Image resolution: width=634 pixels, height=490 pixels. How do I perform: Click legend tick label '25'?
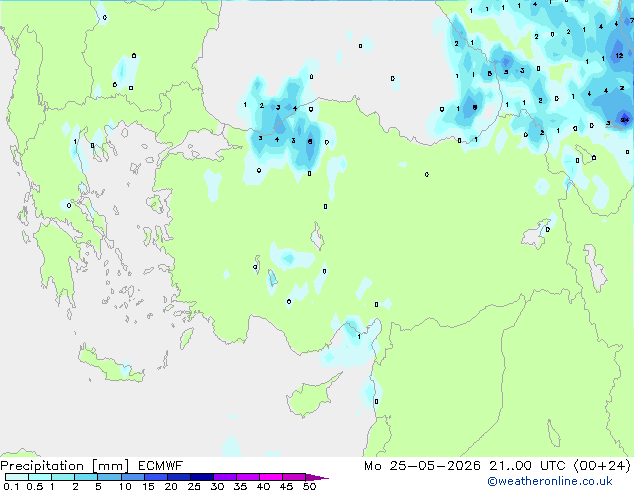click(194, 486)
